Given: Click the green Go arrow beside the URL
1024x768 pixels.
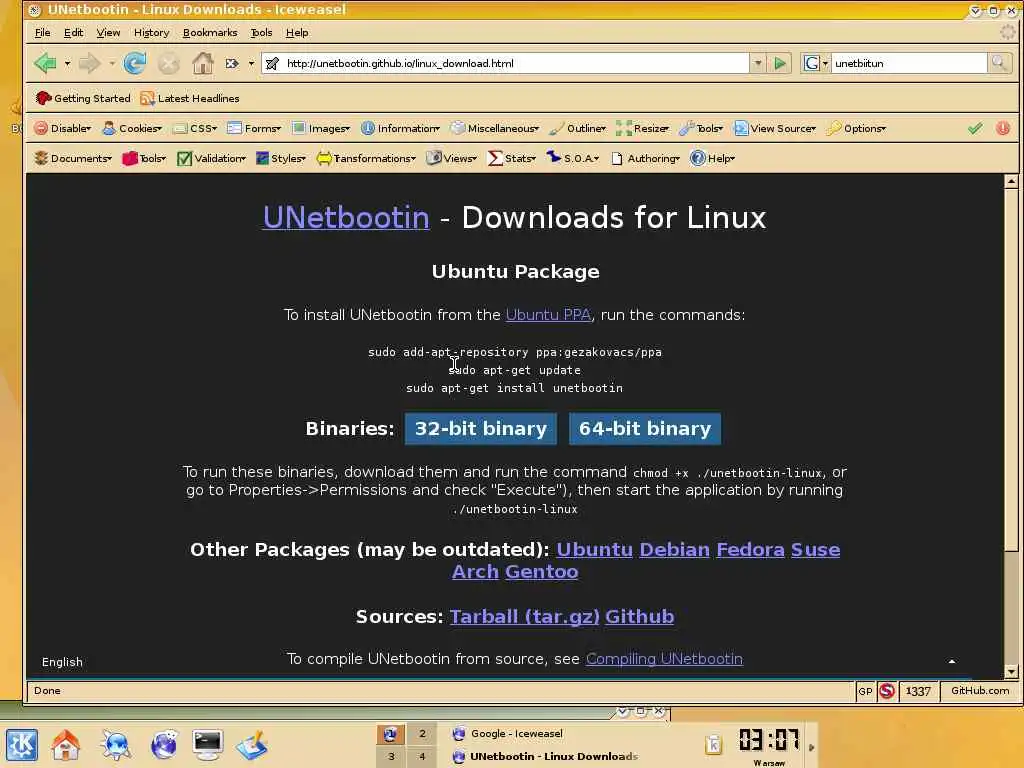Looking at the screenshot, I should [780, 63].
